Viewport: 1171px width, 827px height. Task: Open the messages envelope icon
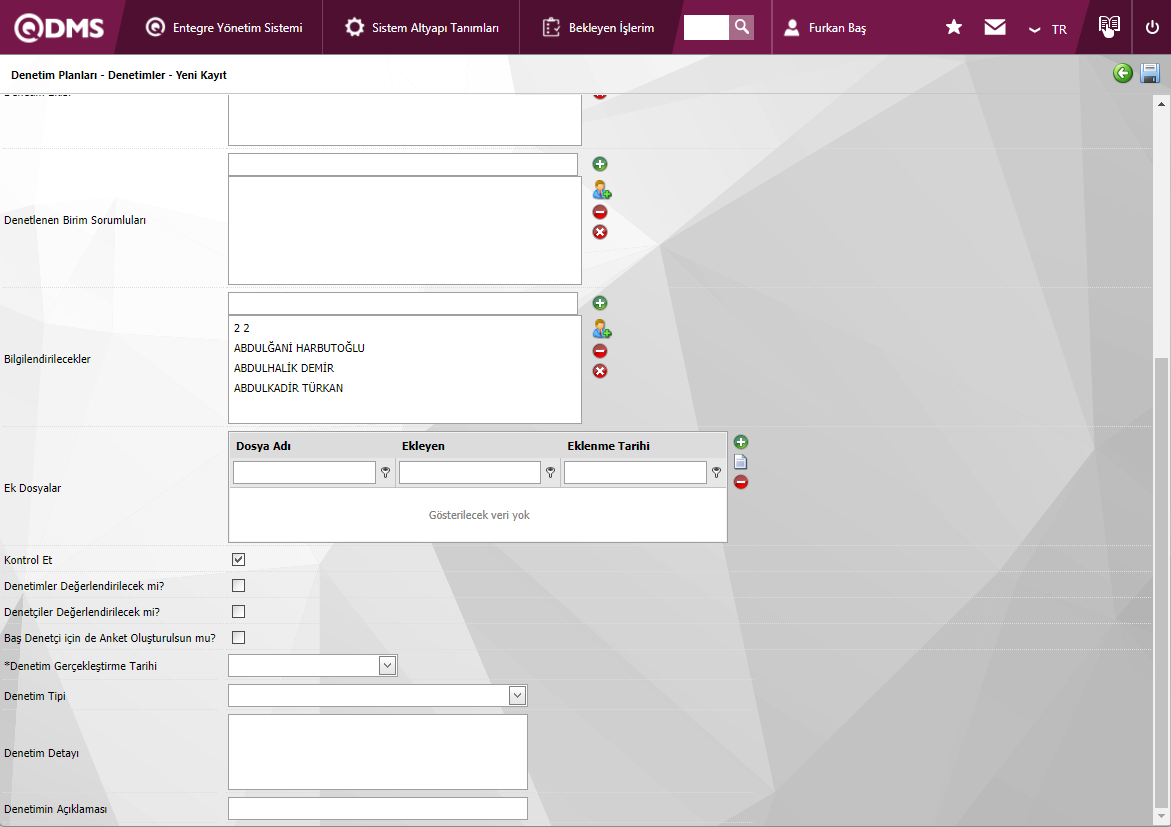click(x=995, y=27)
